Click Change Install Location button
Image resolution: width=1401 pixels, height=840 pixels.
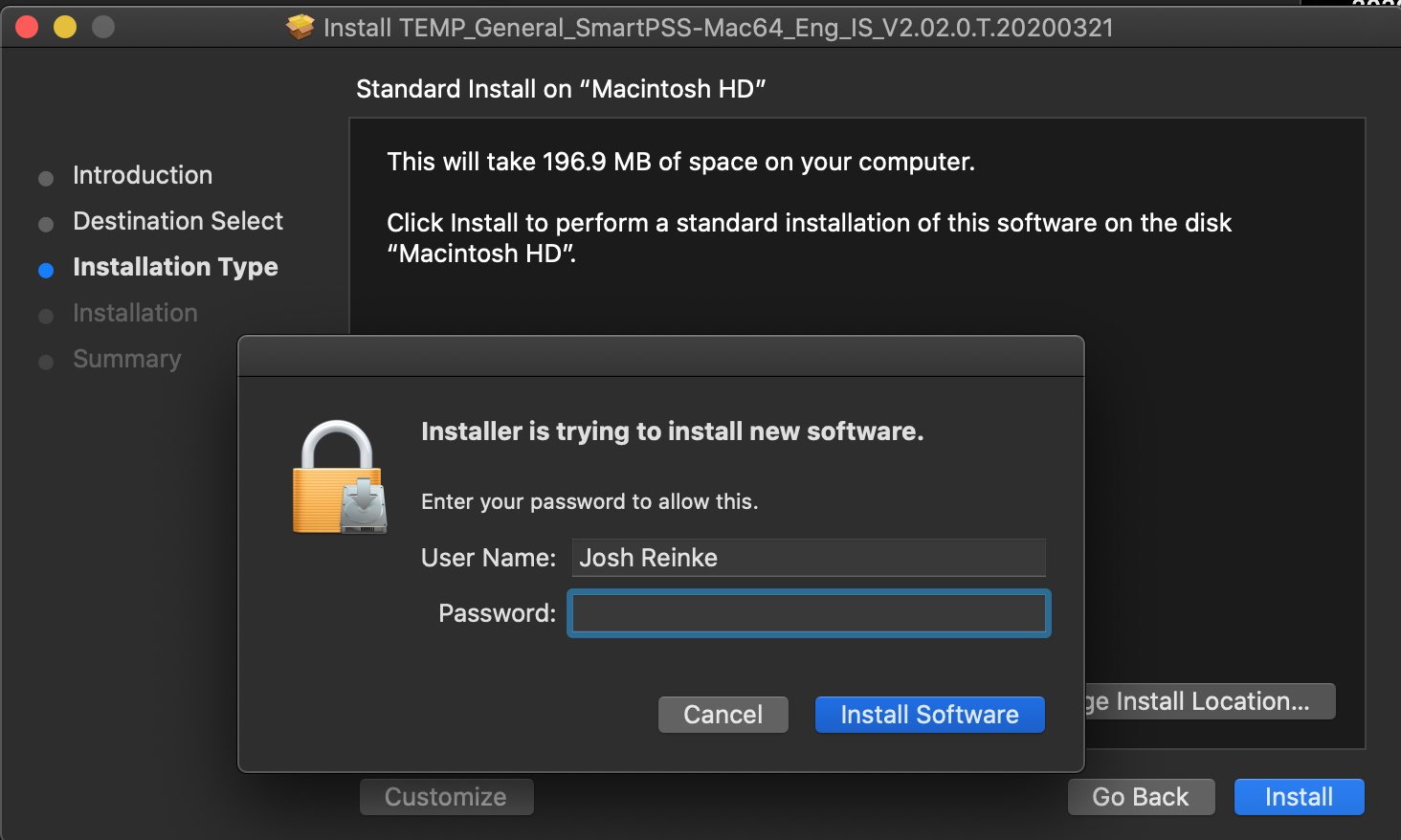click(x=1210, y=701)
